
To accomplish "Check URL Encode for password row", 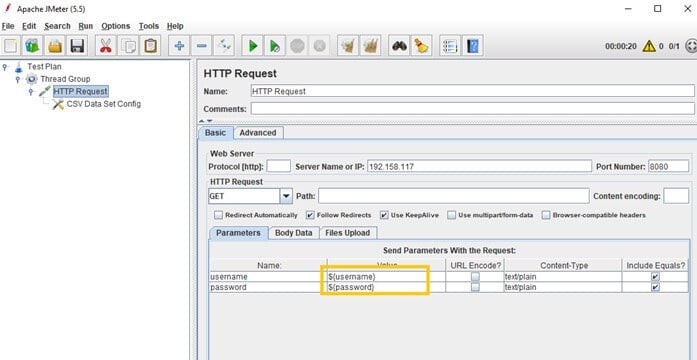I will click(x=476, y=287).
